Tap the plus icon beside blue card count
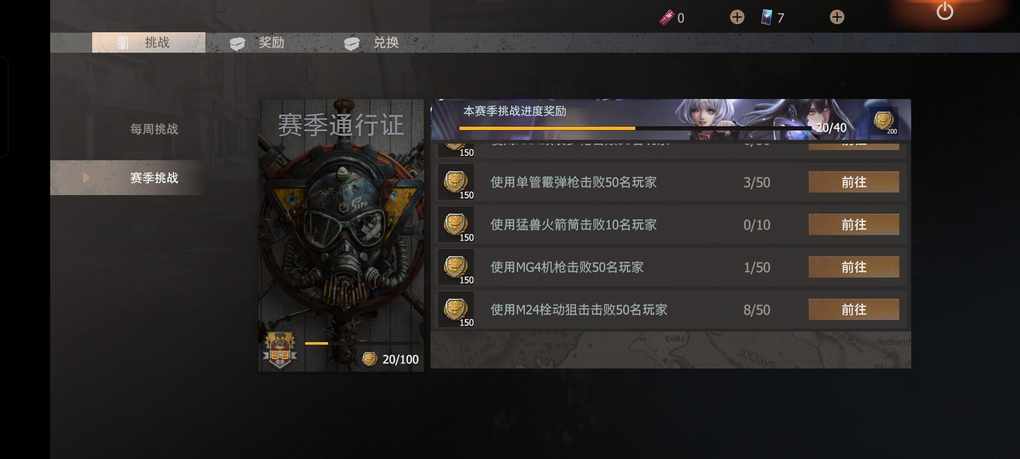The height and width of the screenshot is (459, 1020). (x=837, y=17)
